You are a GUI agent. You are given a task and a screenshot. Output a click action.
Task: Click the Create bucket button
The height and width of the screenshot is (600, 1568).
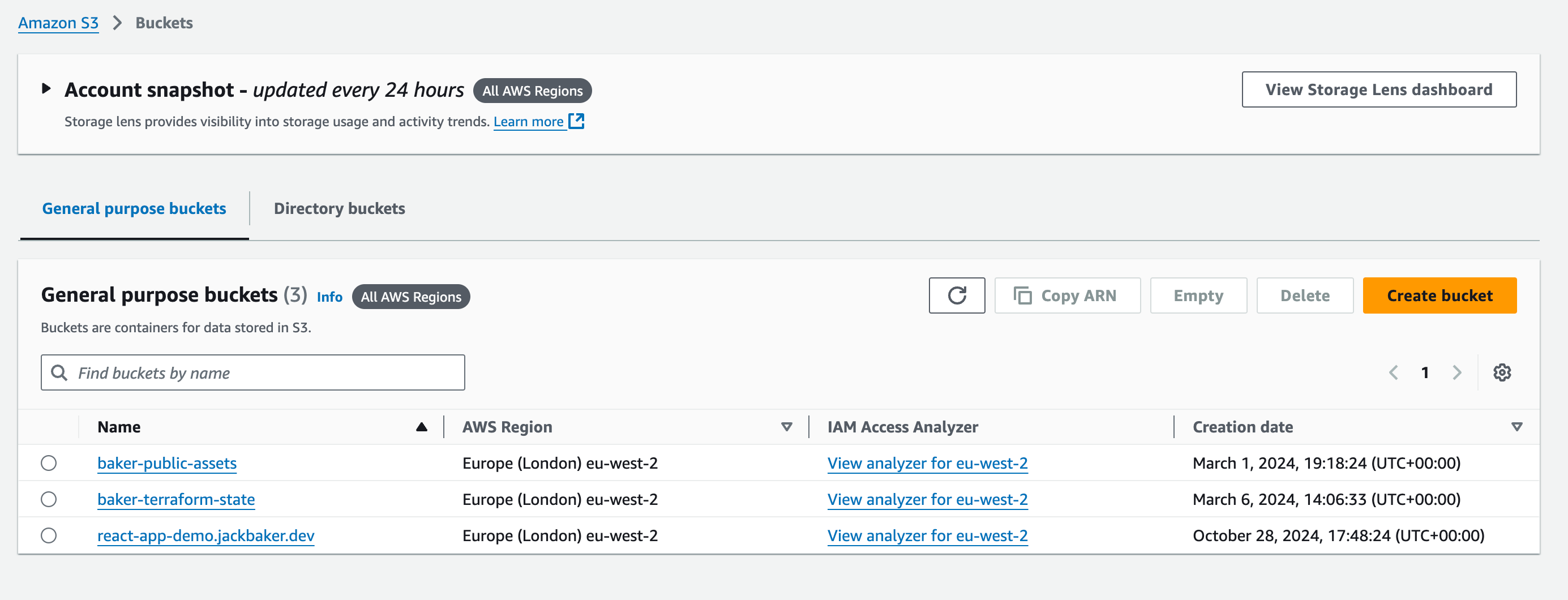(x=1439, y=295)
